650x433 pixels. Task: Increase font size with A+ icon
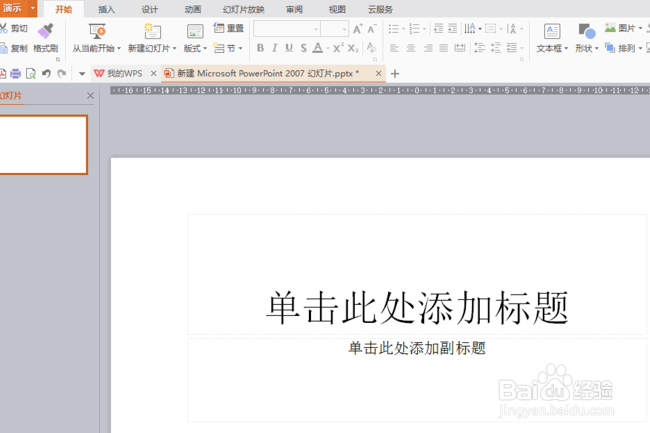pos(357,29)
